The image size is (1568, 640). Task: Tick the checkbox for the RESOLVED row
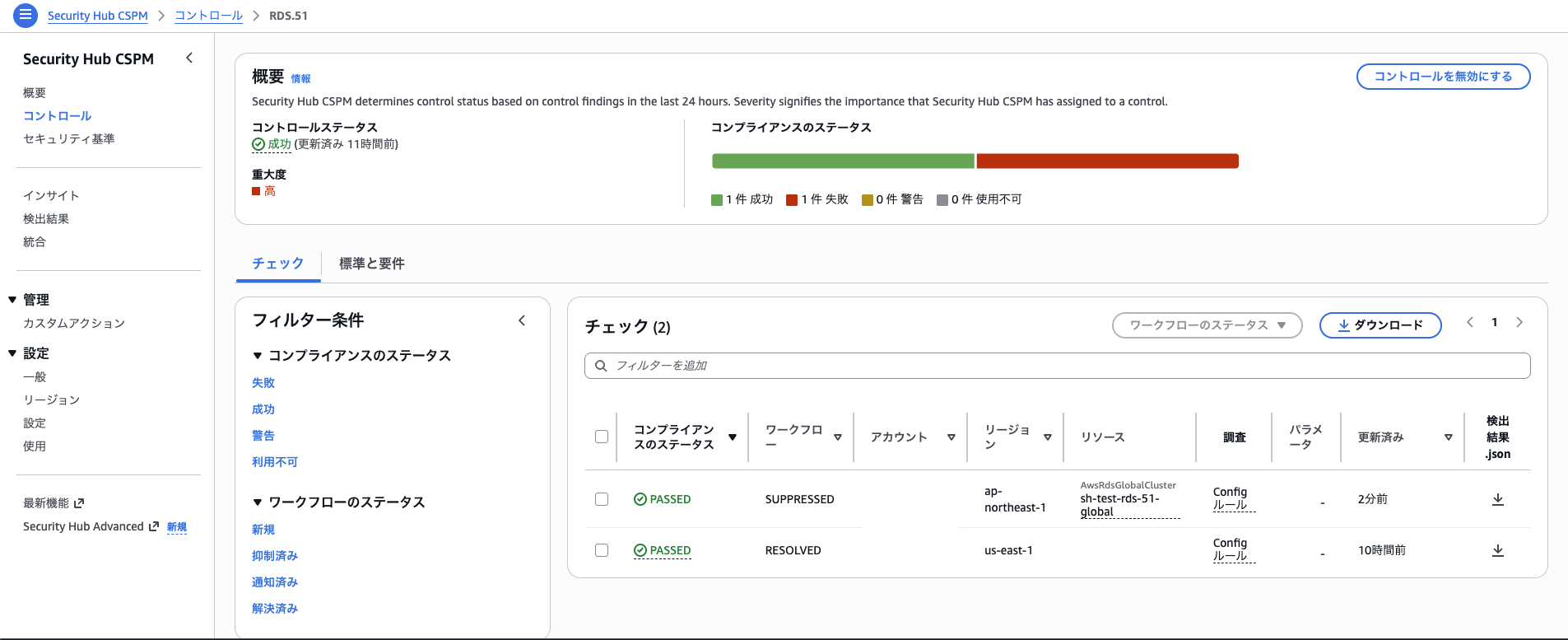click(602, 550)
